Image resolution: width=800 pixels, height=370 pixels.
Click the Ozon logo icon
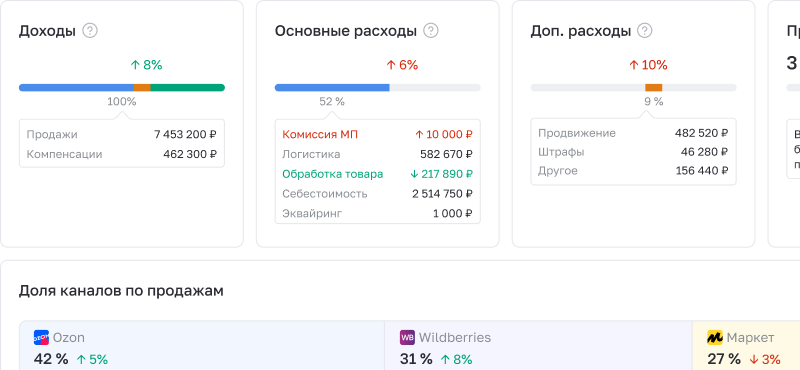[41, 337]
